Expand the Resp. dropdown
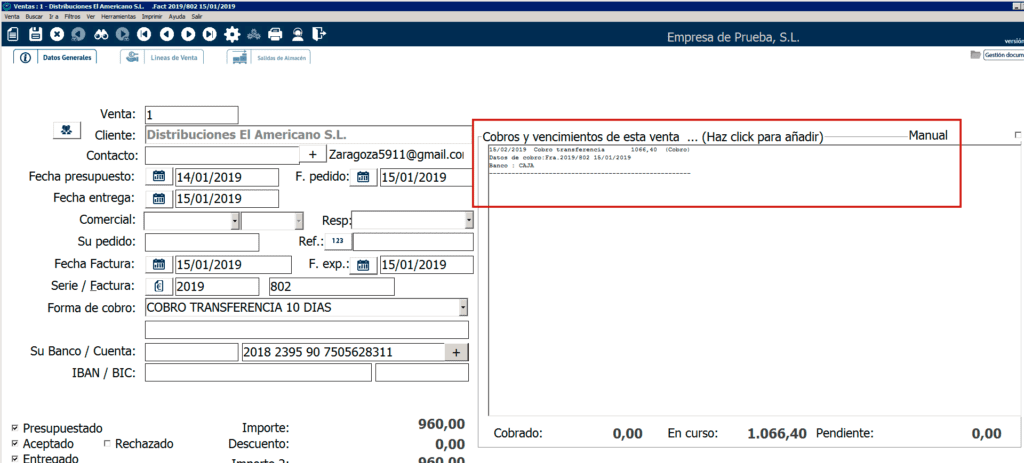This screenshot has width=1024, height=463. pyautogui.click(x=468, y=220)
